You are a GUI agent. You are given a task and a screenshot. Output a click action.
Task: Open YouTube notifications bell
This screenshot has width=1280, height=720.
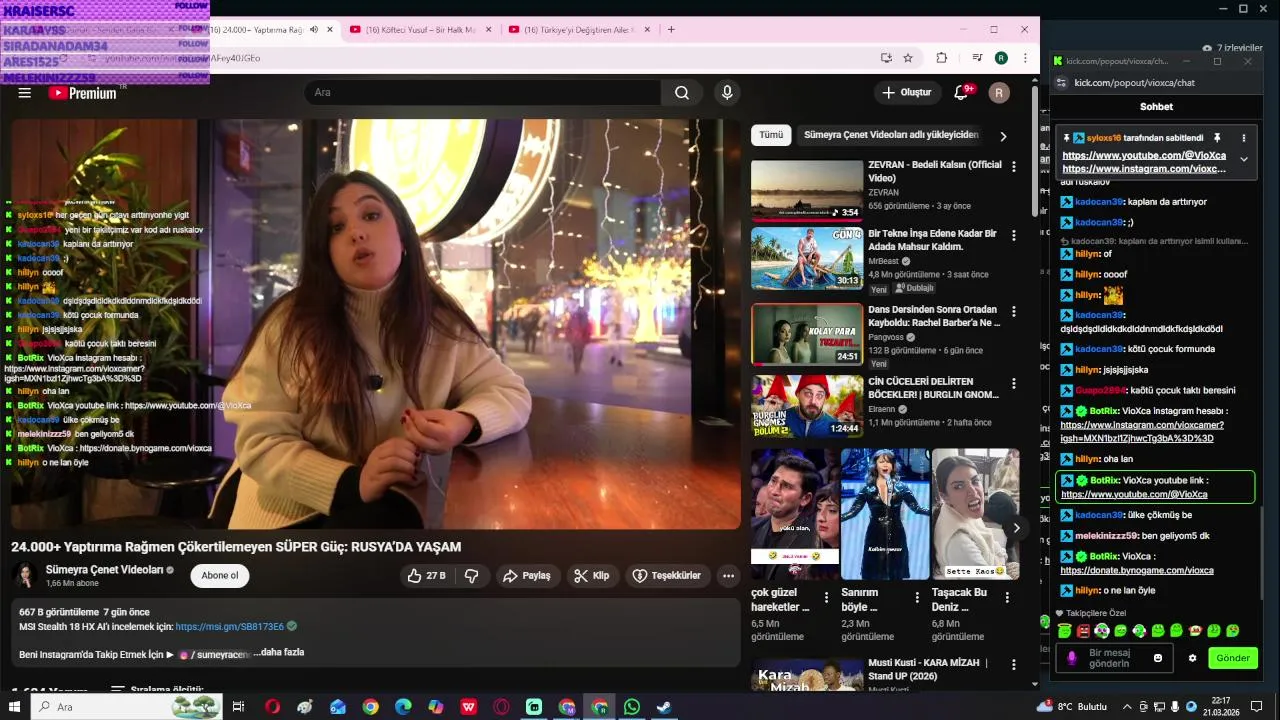[x=961, y=93]
